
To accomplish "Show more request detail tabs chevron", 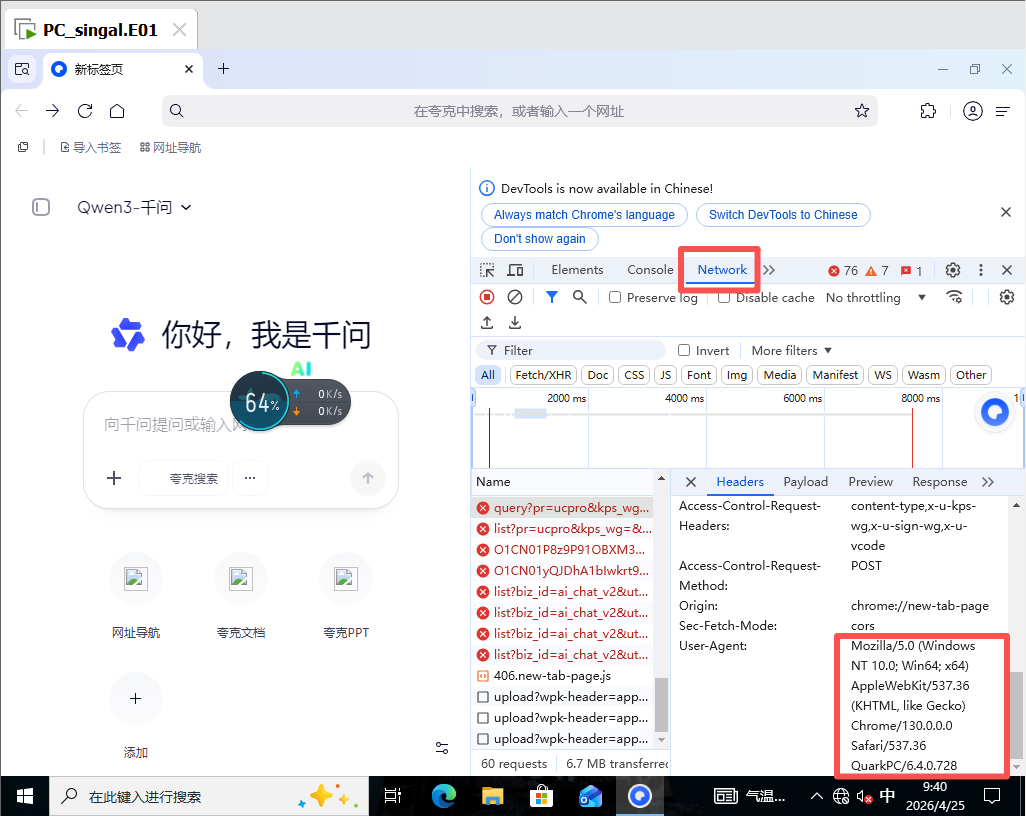I will 988,482.
